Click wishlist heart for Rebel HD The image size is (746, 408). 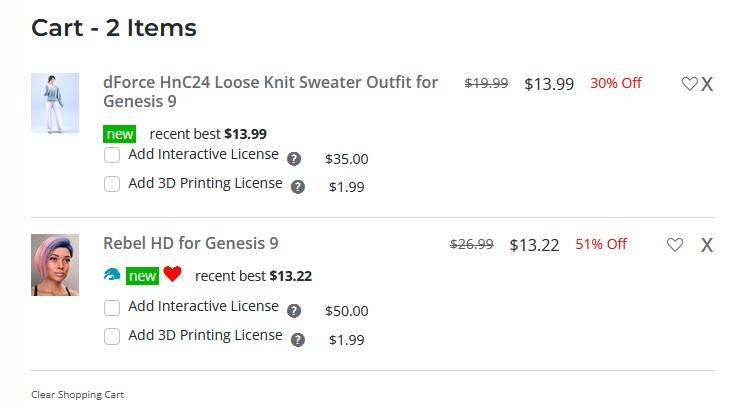675,244
